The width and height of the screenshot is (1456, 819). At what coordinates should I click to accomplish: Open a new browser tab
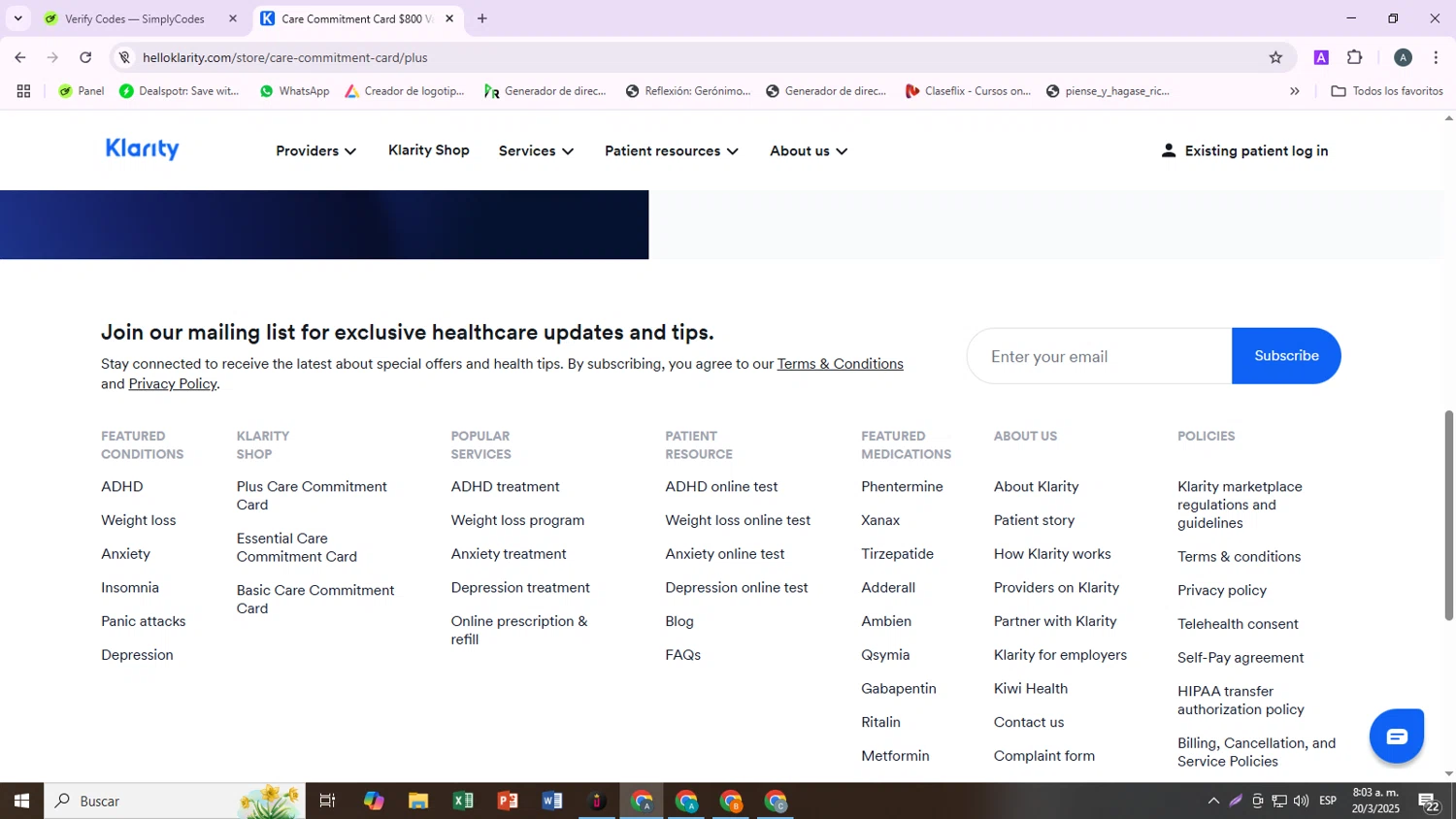click(x=482, y=18)
